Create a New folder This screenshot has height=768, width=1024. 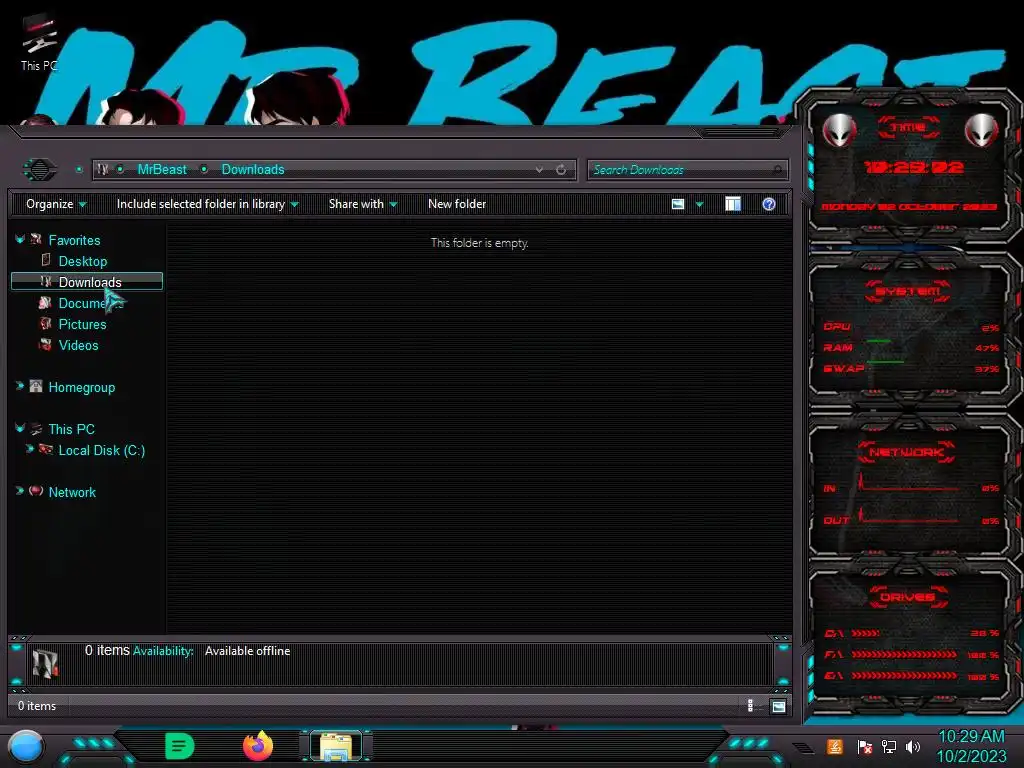[457, 204]
